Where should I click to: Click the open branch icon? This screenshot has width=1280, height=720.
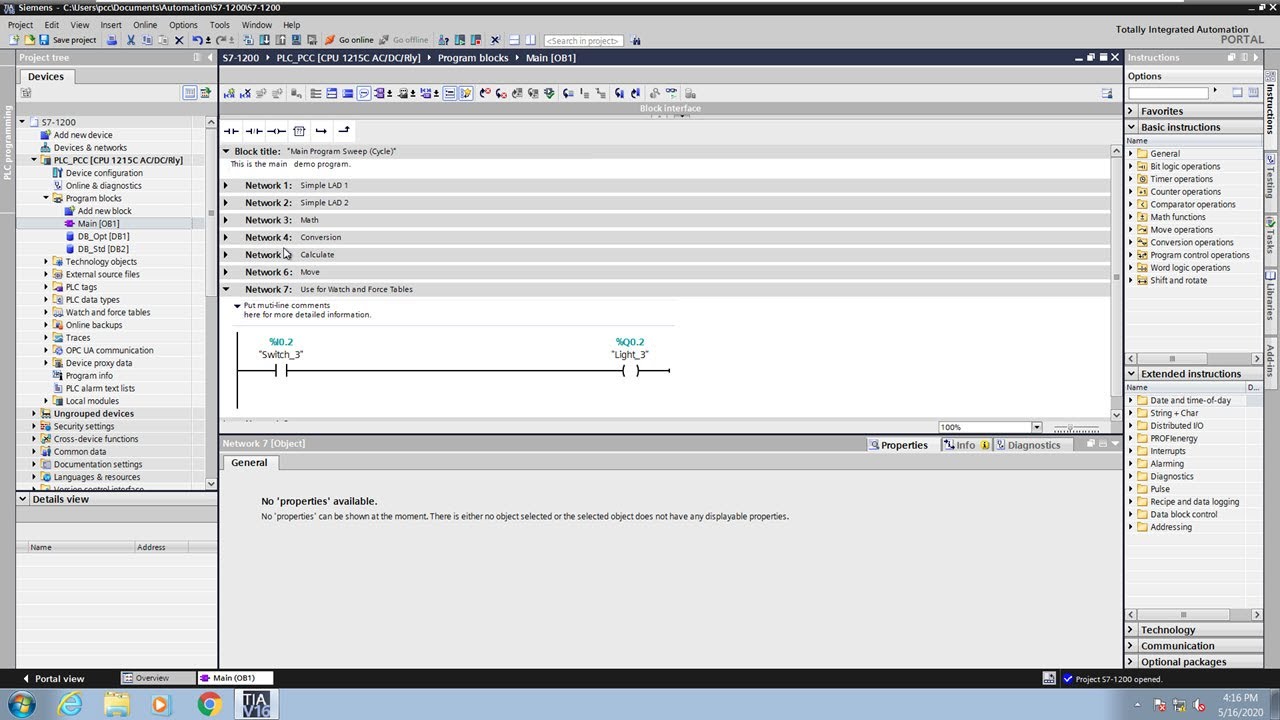coord(321,131)
